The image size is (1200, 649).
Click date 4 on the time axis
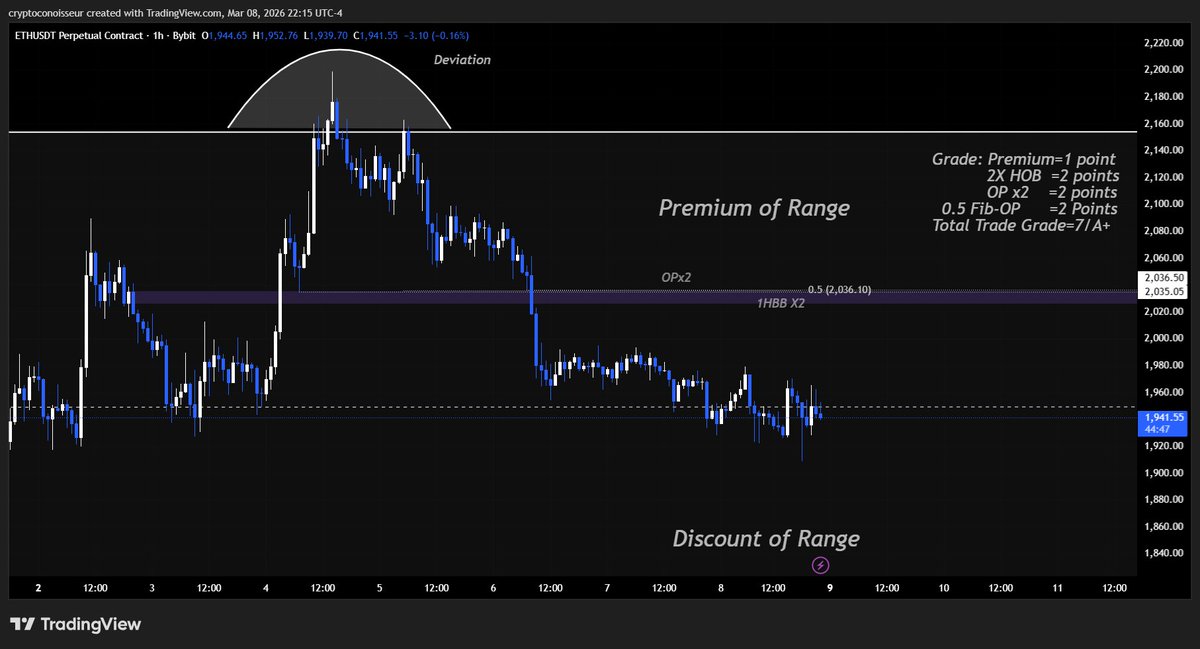coord(265,588)
